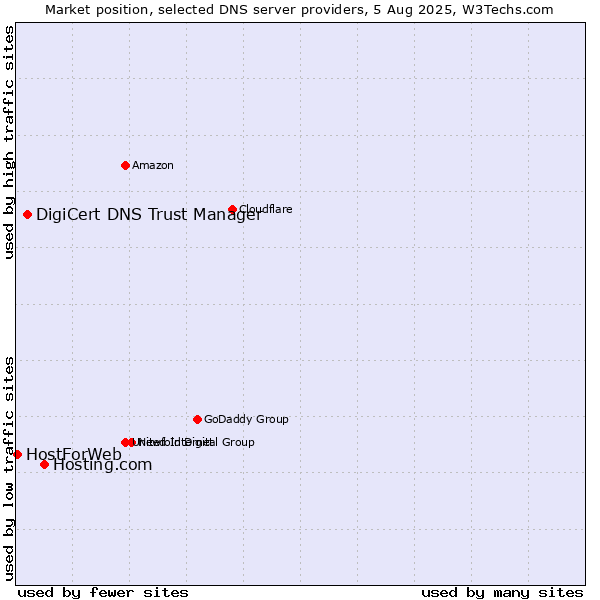Click the chart title mentioning W3Techs.com
Image resolution: width=600 pixels, height=600 pixels.
point(299,10)
